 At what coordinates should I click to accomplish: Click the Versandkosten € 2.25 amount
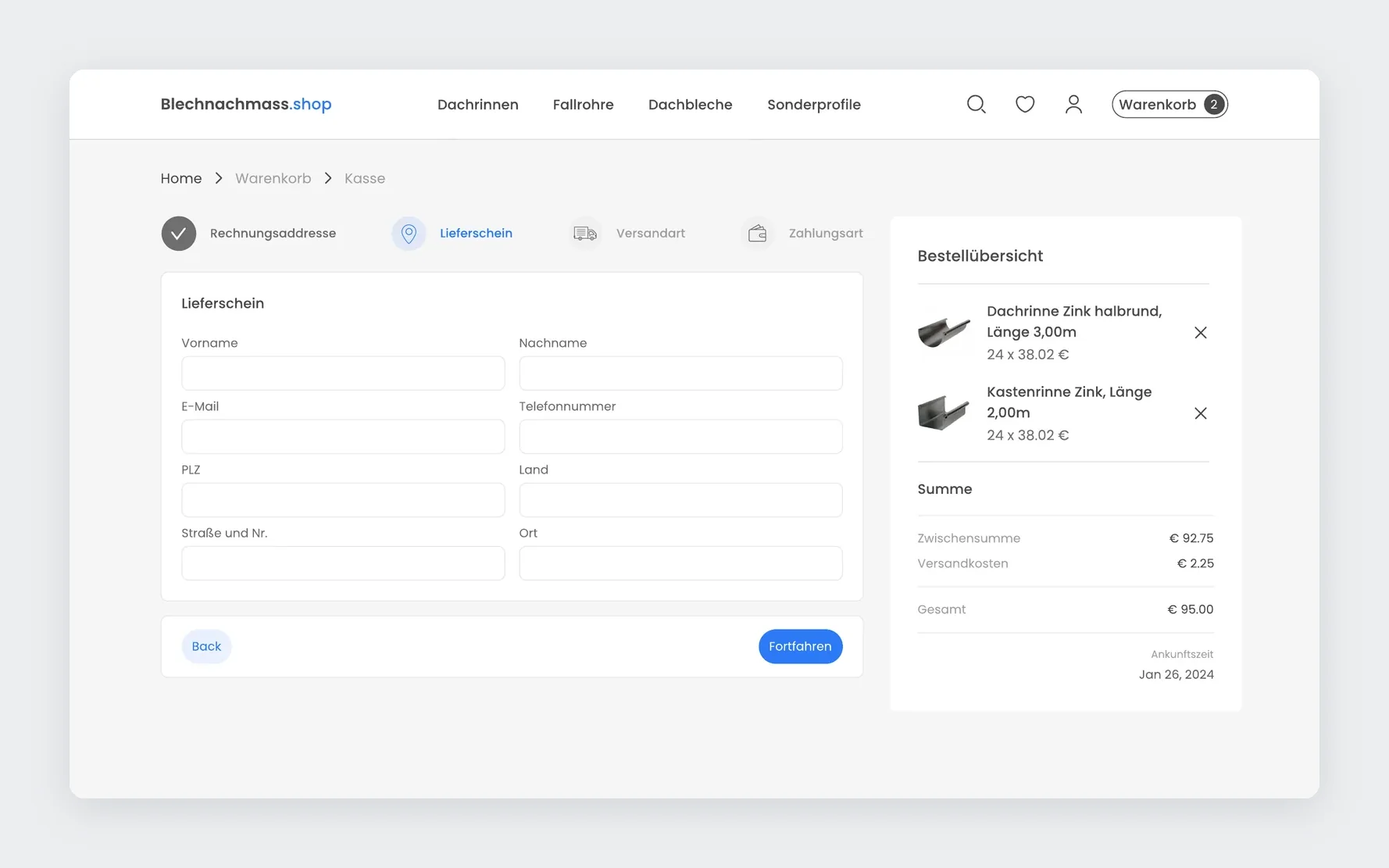click(x=1194, y=563)
